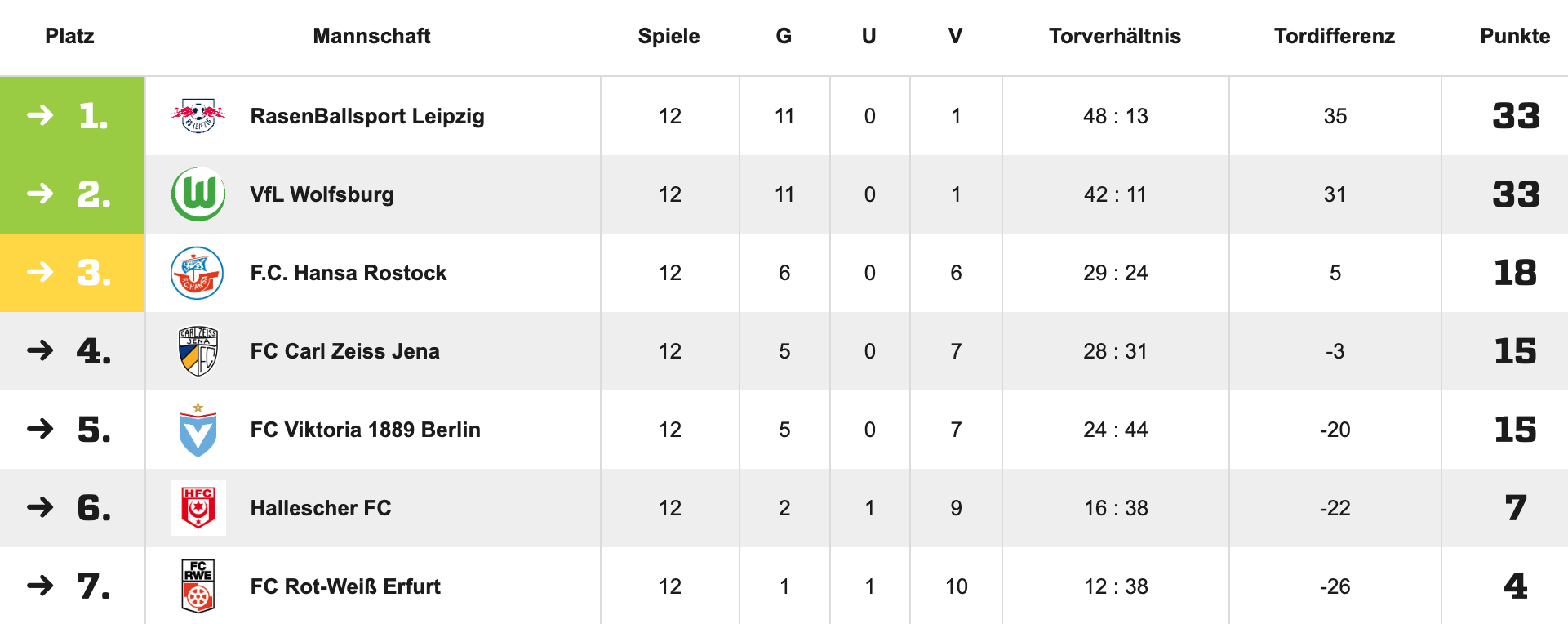
Task: Open the RasenBallsport Leipzig team link
Action: point(367,116)
